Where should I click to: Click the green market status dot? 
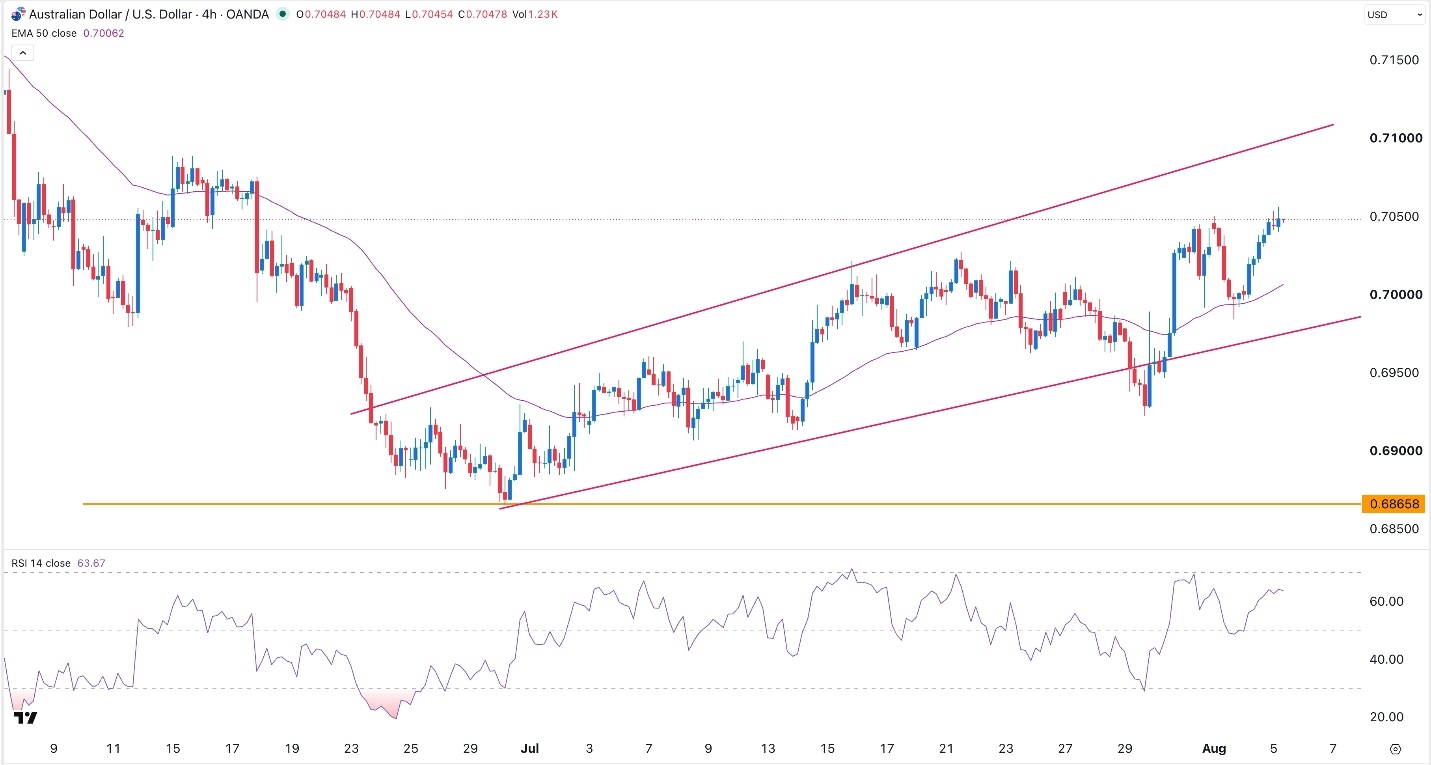click(x=283, y=13)
